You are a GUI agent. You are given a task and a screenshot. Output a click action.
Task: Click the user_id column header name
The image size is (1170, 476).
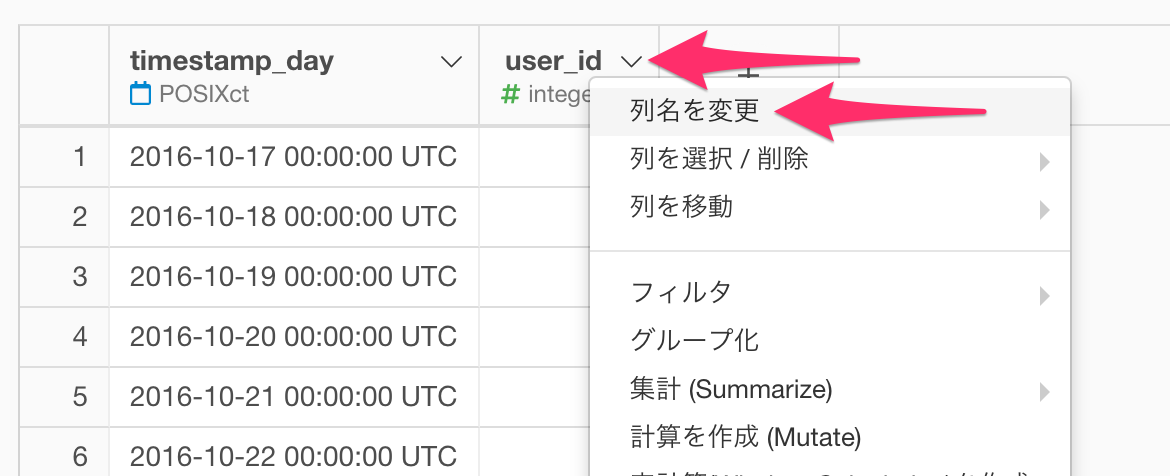pyautogui.click(x=554, y=62)
